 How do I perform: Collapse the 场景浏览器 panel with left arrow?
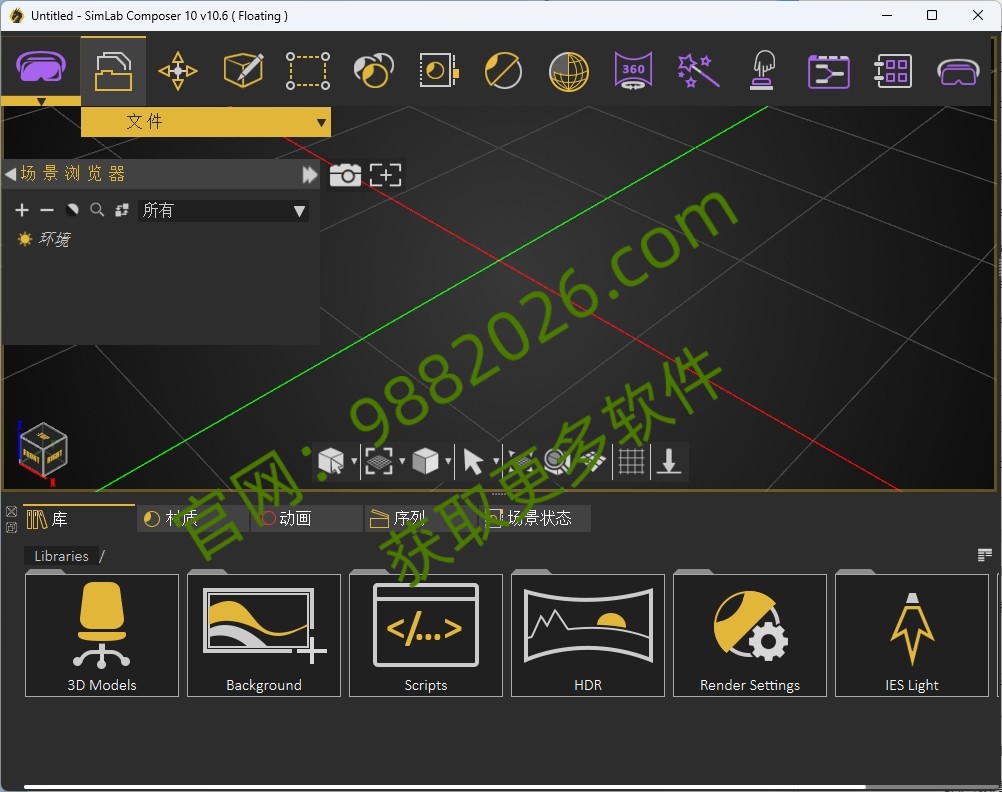coord(10,174)
